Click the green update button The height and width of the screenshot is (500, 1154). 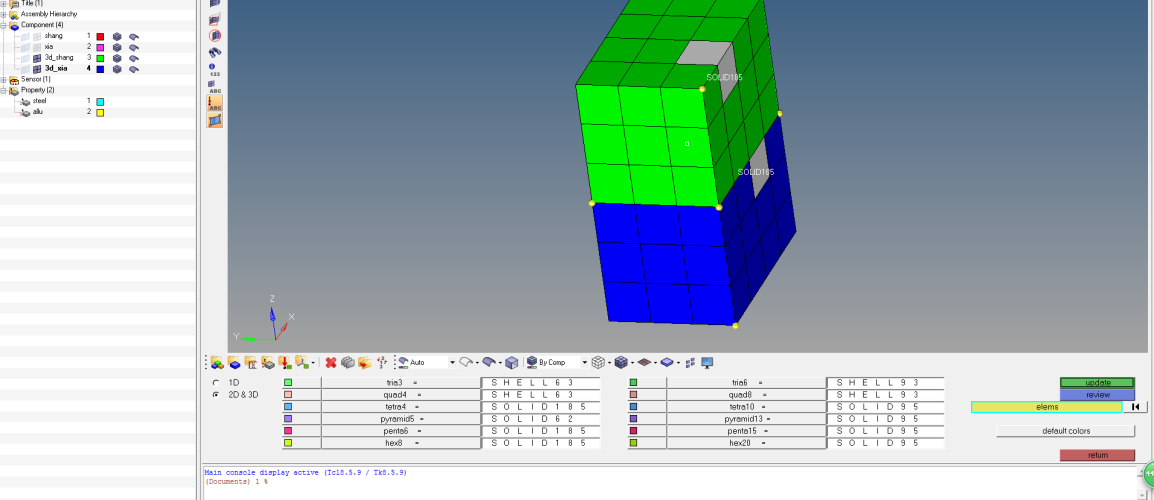[x=1097, y=383]
